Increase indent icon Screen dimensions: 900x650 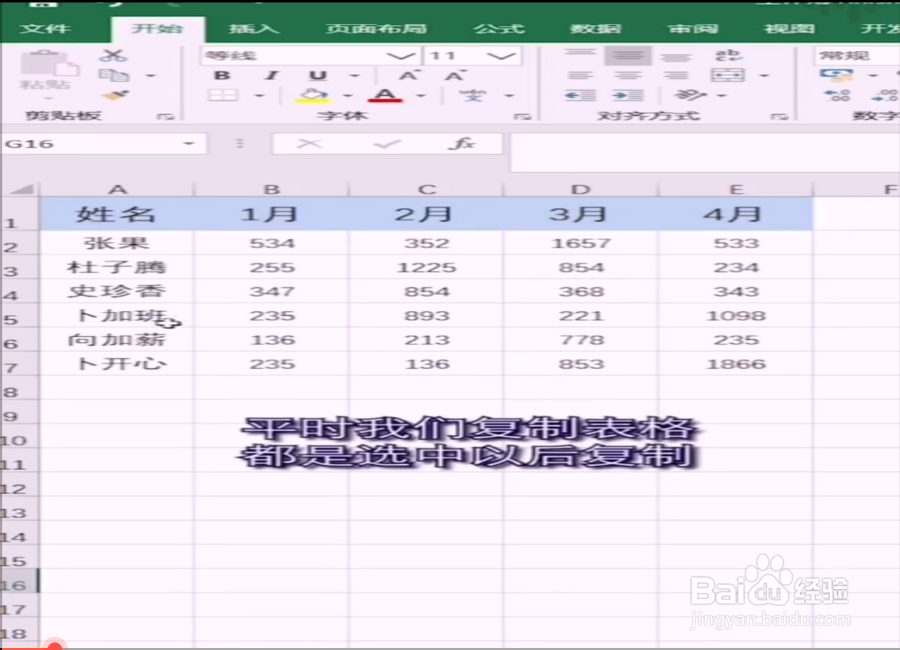click(628, 95)
